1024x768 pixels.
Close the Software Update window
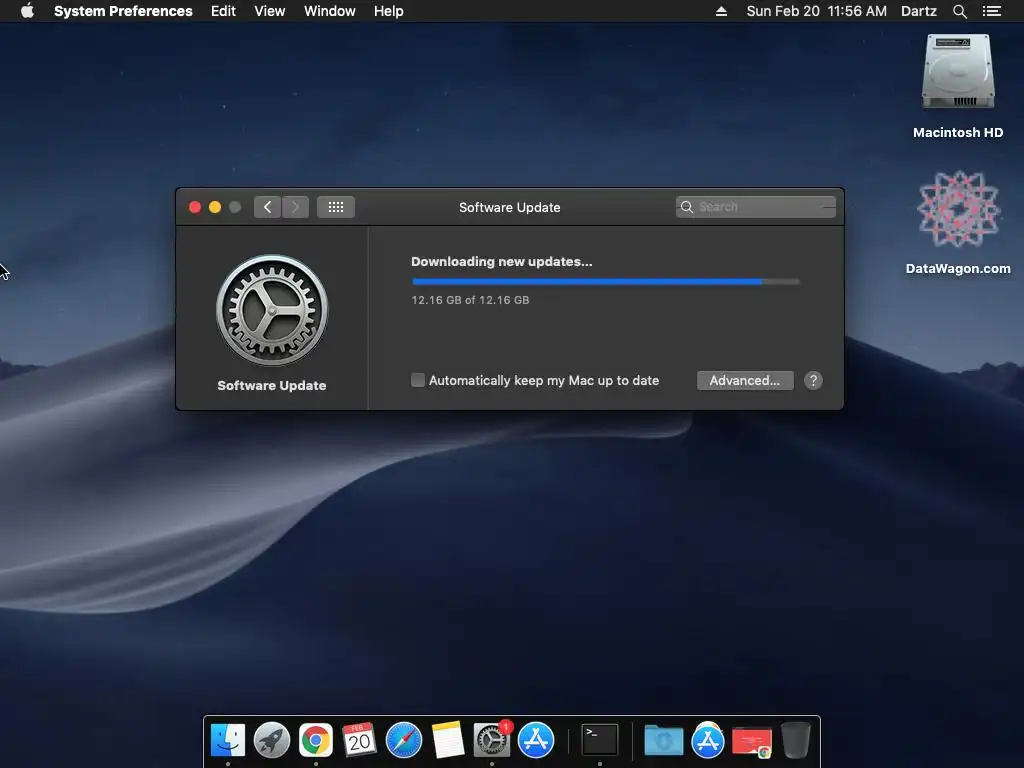(195, 207)
